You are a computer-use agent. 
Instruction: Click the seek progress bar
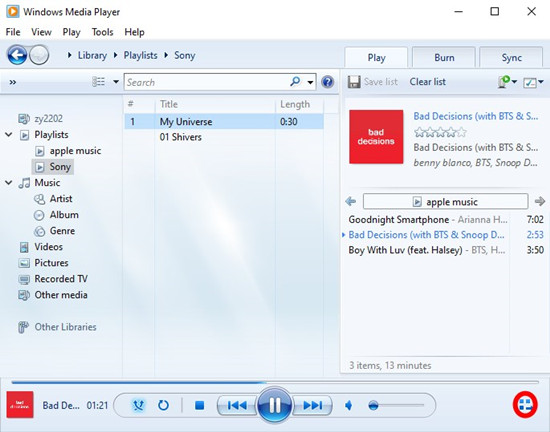pos(275,382)
